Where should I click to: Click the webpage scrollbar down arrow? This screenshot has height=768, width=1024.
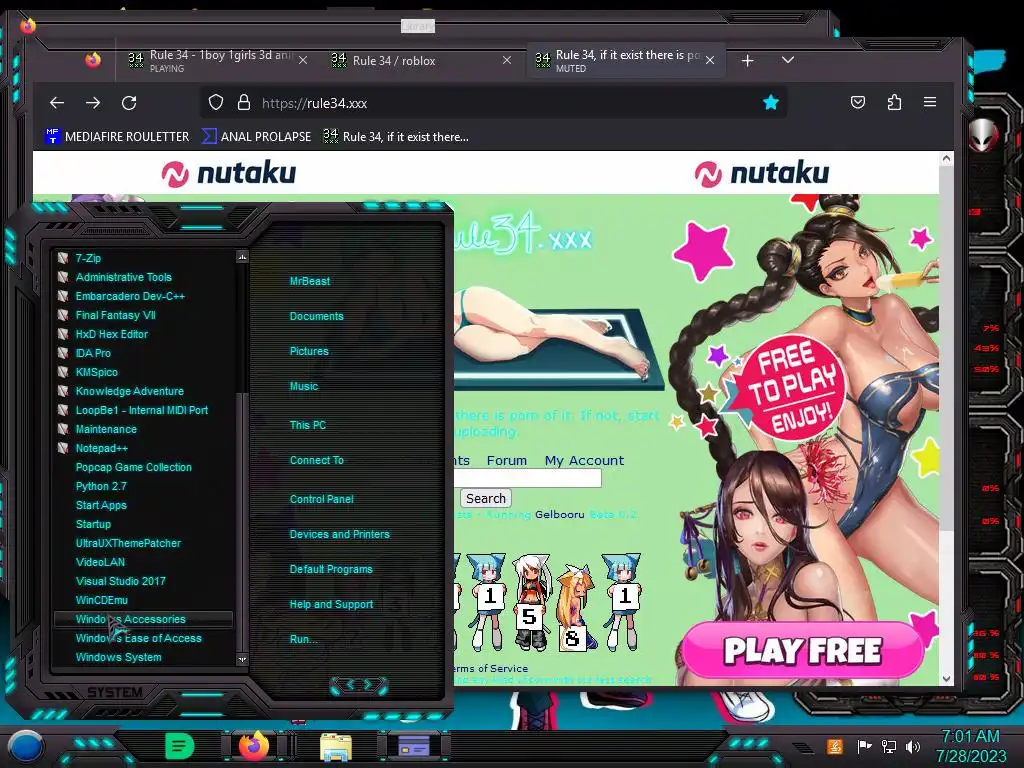[946, 679]
